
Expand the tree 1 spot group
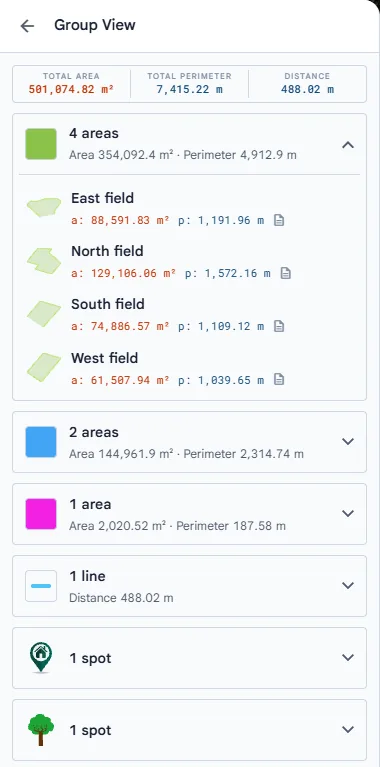point(348,729)
